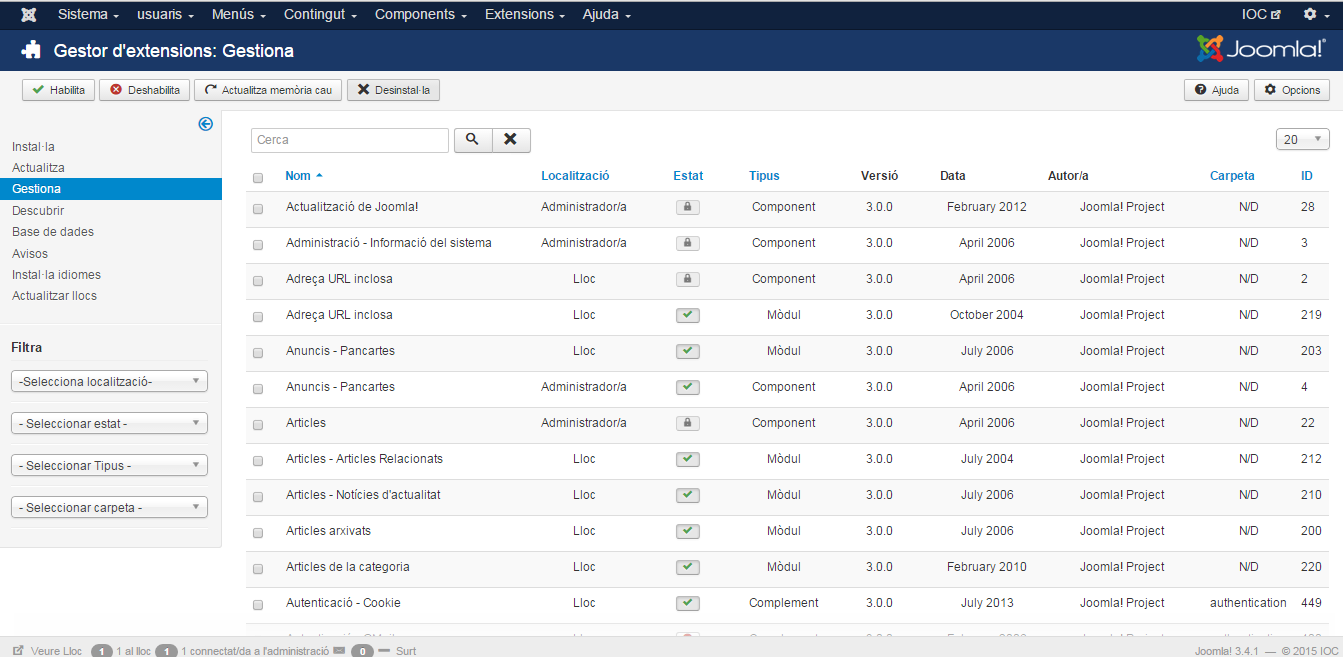This screenshot has height=657, width=1343.
Task: Click the Joomla! brand logo on right
Action: tap(1261, 49)
